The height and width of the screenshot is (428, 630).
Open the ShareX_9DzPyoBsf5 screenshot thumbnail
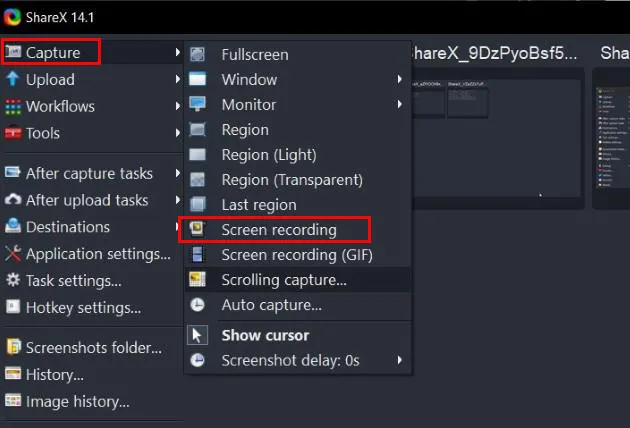497,138
